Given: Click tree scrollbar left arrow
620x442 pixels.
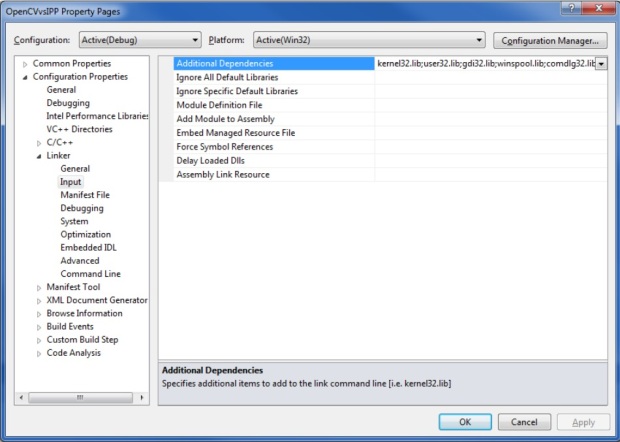Looking at the screenshot, I should click(21, 397).
